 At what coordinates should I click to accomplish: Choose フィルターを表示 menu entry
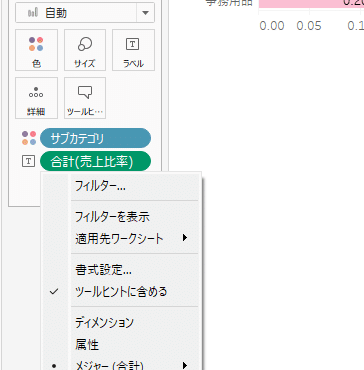click(x=122, y=217)
